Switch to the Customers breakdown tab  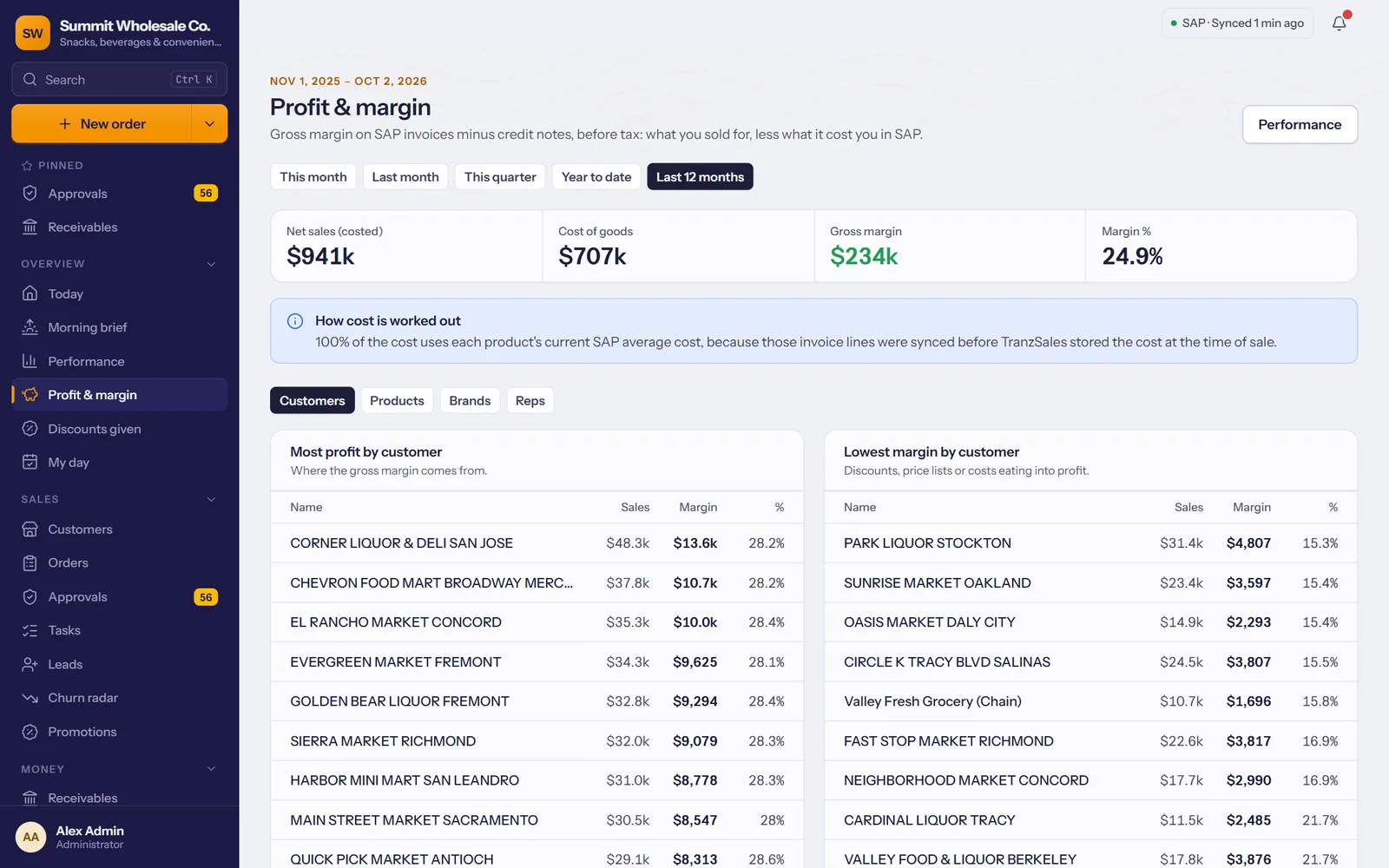tap(313, 400)
